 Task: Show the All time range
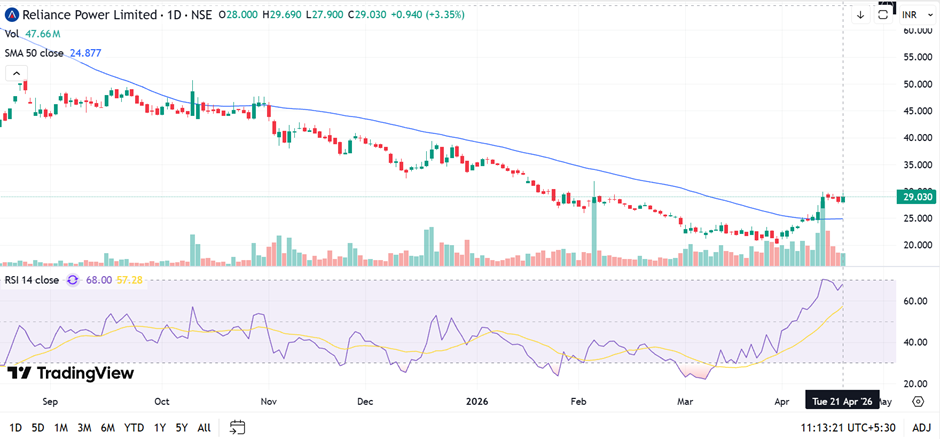(203, 427)
